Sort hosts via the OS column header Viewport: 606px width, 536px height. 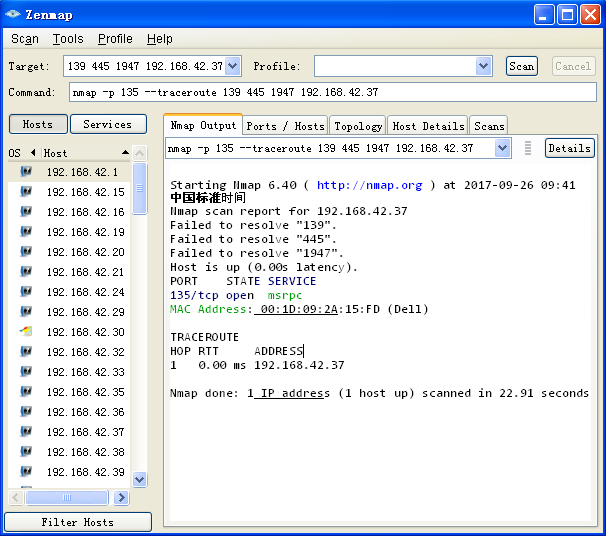[14, 153]
